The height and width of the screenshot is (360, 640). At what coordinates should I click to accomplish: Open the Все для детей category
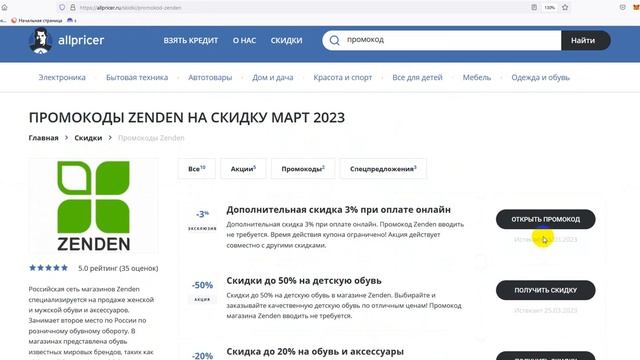[x=417, y=77]
